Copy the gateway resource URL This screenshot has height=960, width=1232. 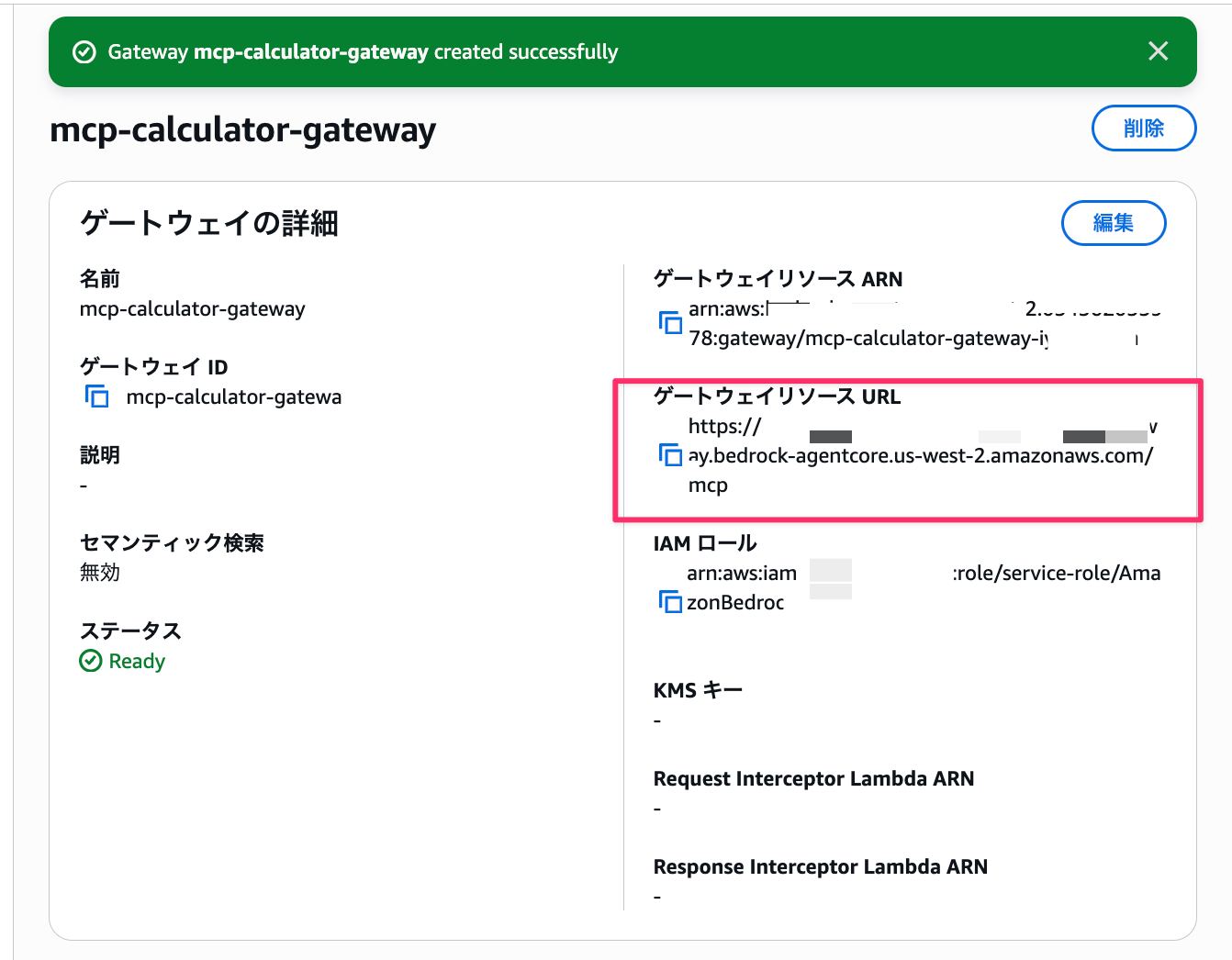pos(670,455)
